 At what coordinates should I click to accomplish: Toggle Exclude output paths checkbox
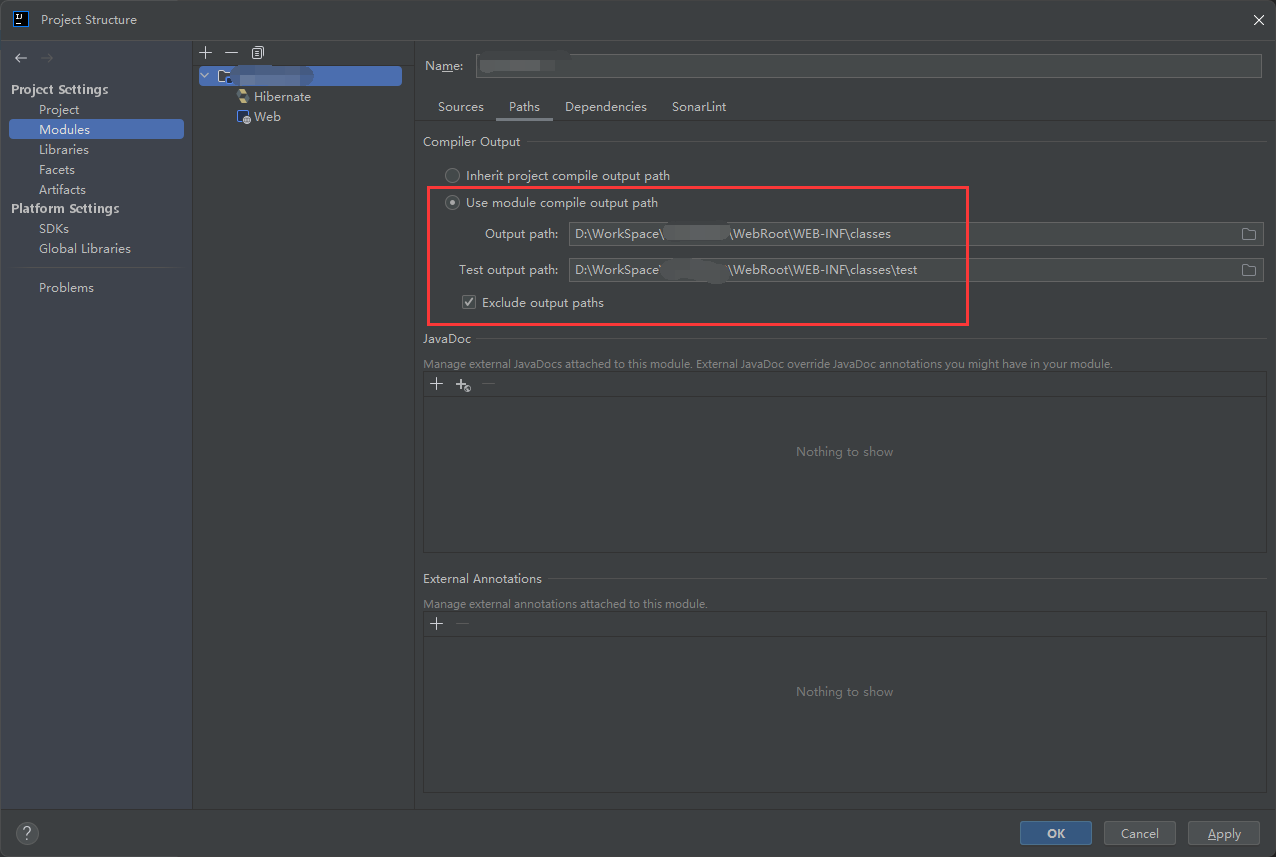(x=468, y=302)
